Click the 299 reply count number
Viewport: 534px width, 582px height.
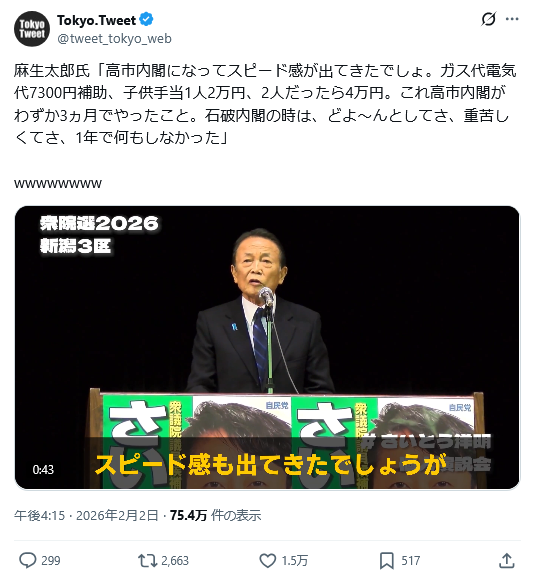50,560
